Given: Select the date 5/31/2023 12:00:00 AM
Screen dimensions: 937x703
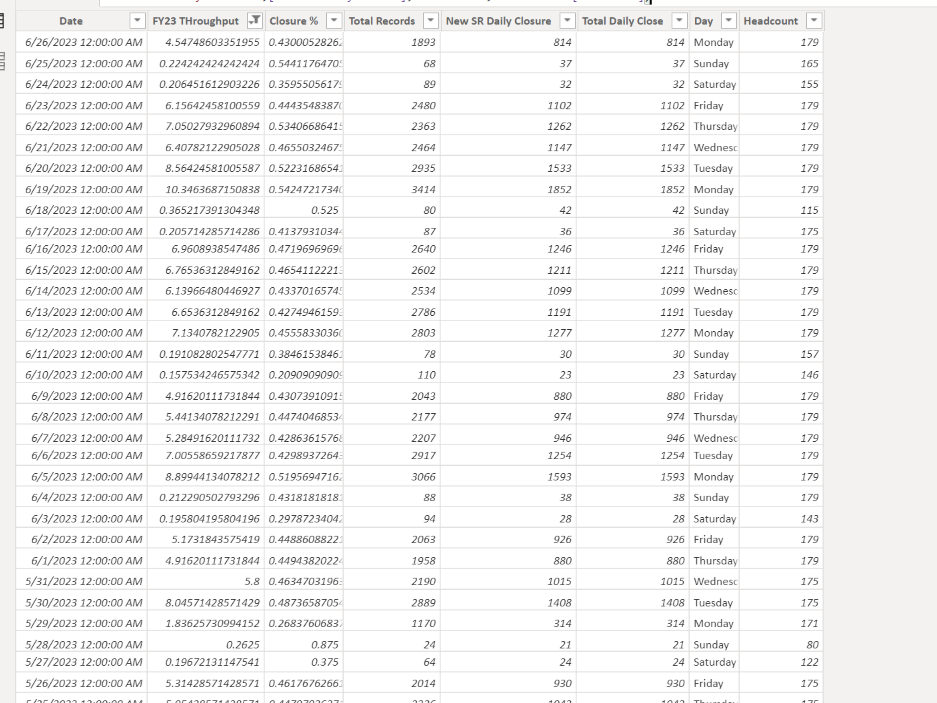Looking at the screenshot, I should point(84,582).
